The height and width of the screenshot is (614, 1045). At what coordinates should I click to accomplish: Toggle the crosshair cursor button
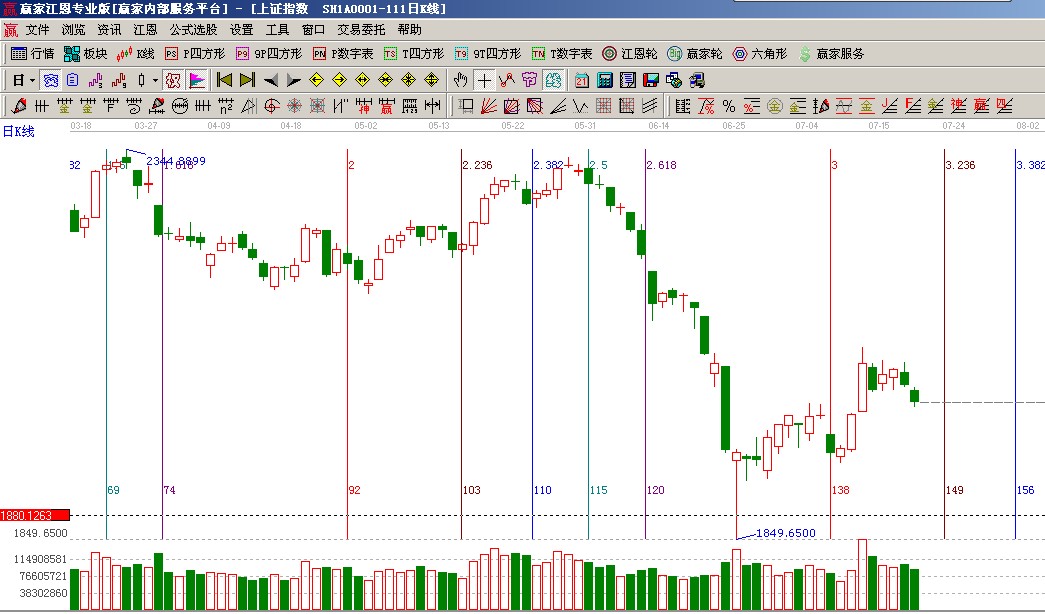coord(484,80)
